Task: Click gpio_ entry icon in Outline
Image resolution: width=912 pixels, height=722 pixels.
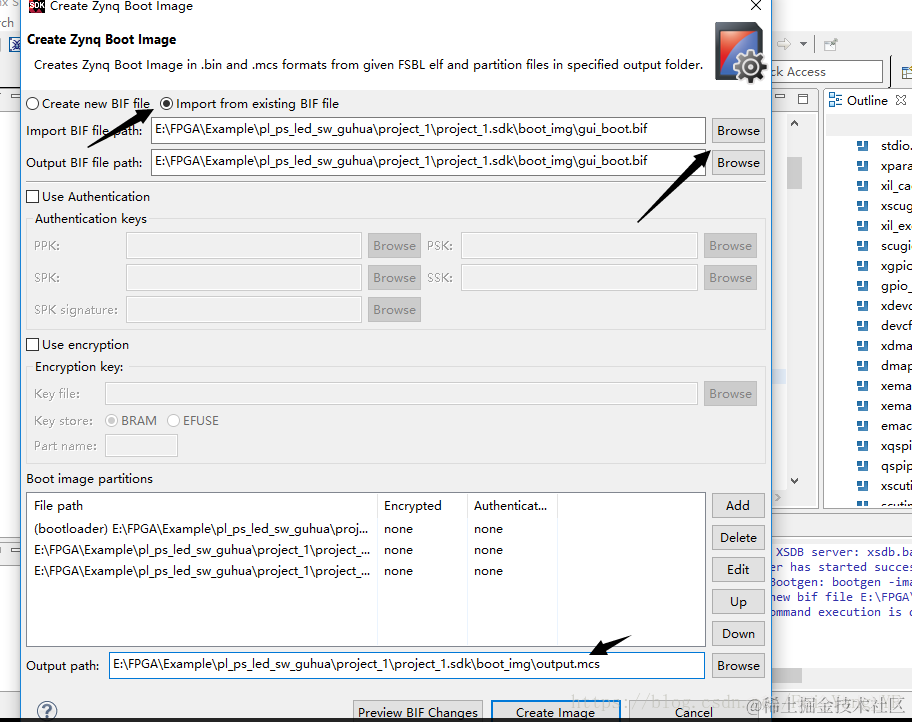Action: tap(863, 286)
